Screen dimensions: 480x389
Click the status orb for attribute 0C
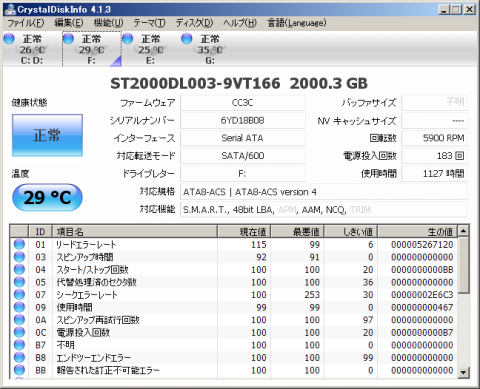[19, 332]
